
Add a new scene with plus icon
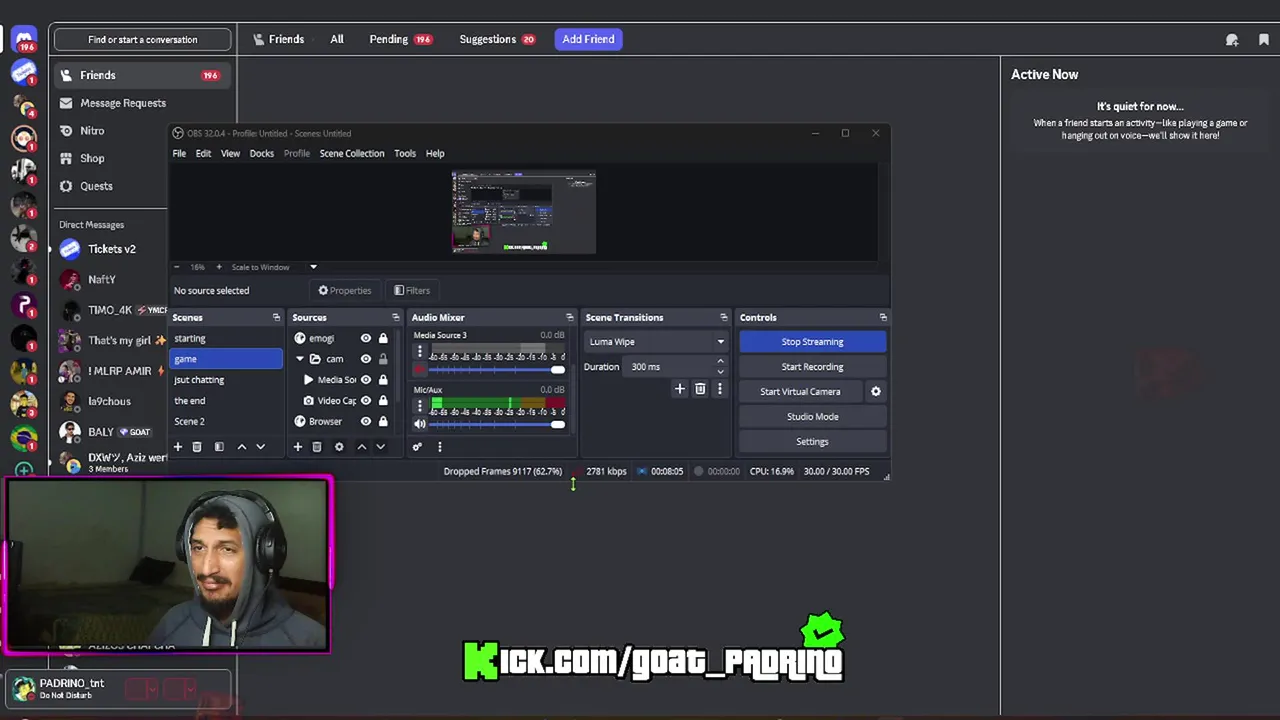178,447
